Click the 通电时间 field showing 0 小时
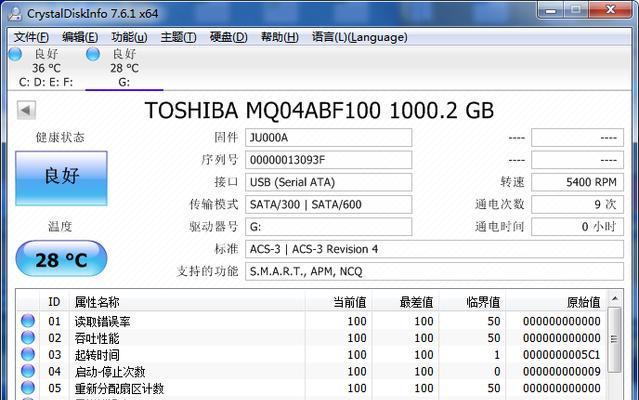Image resolution: width=639 pixels, height=400 pixels. [577, 226]
